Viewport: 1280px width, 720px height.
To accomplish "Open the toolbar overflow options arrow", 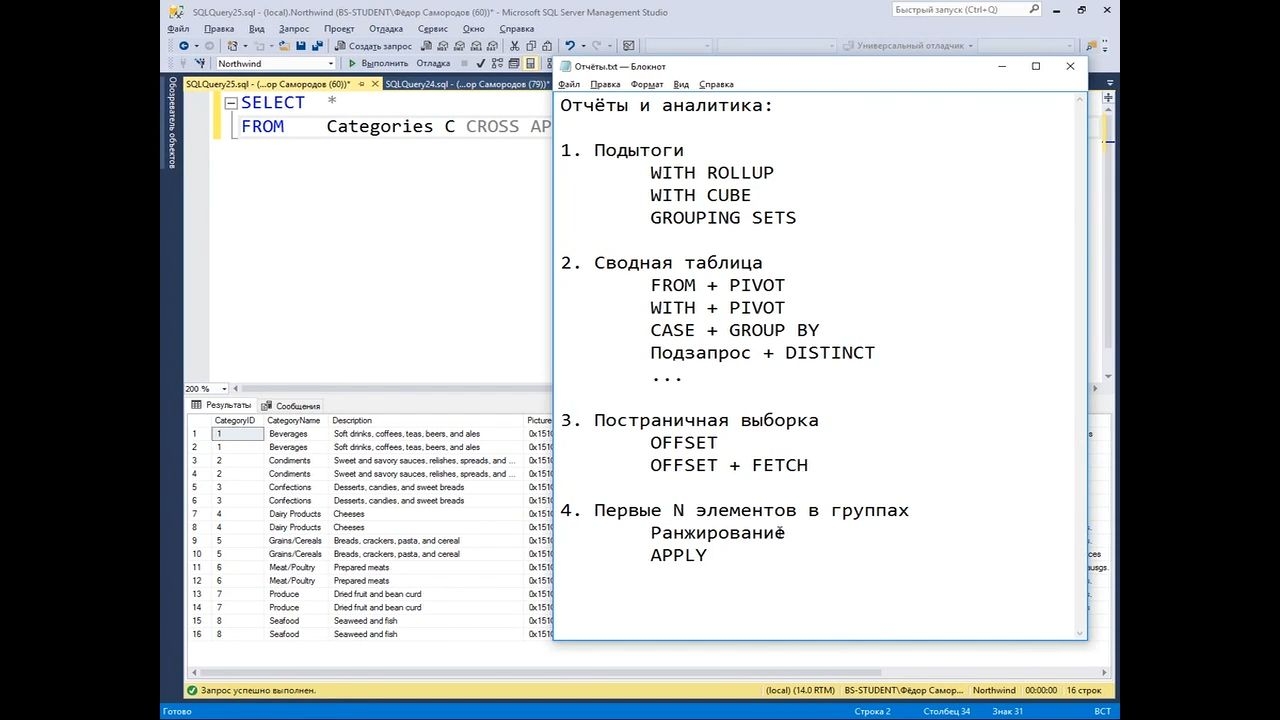I will pos(1107,46).
